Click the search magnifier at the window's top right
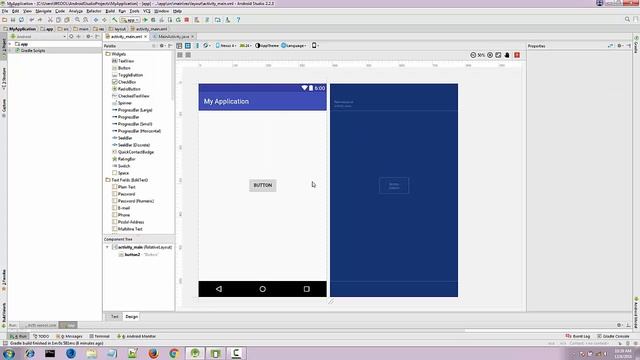 (627, 19)
